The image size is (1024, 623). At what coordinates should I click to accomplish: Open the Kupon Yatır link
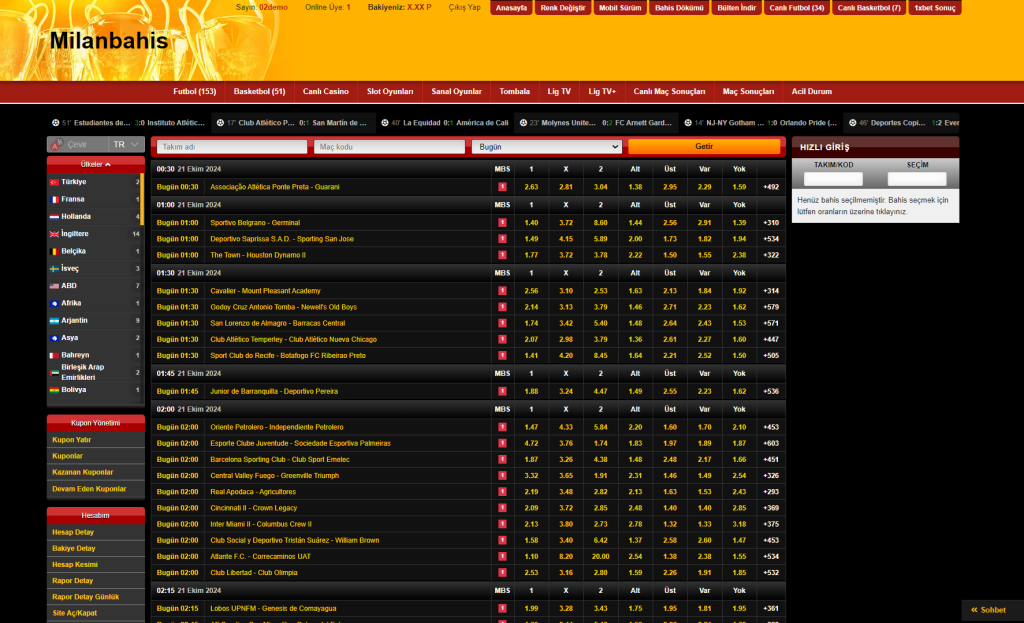click(x=72, y=439)
